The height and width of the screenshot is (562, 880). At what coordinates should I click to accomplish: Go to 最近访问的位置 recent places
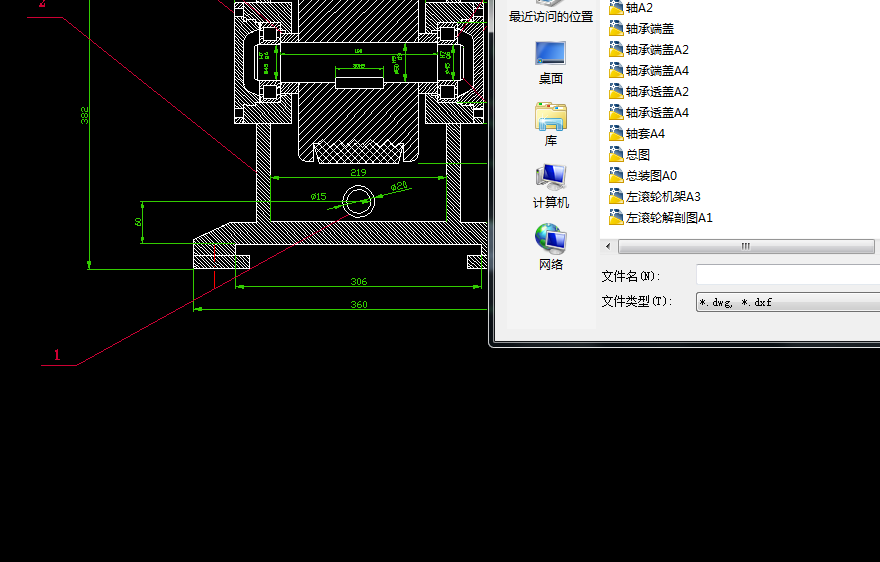click(550, 12)
